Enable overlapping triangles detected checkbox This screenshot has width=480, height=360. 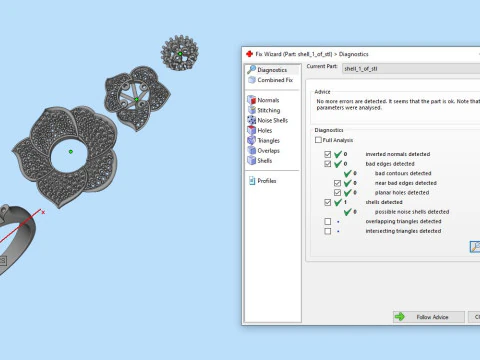(328, 221)
